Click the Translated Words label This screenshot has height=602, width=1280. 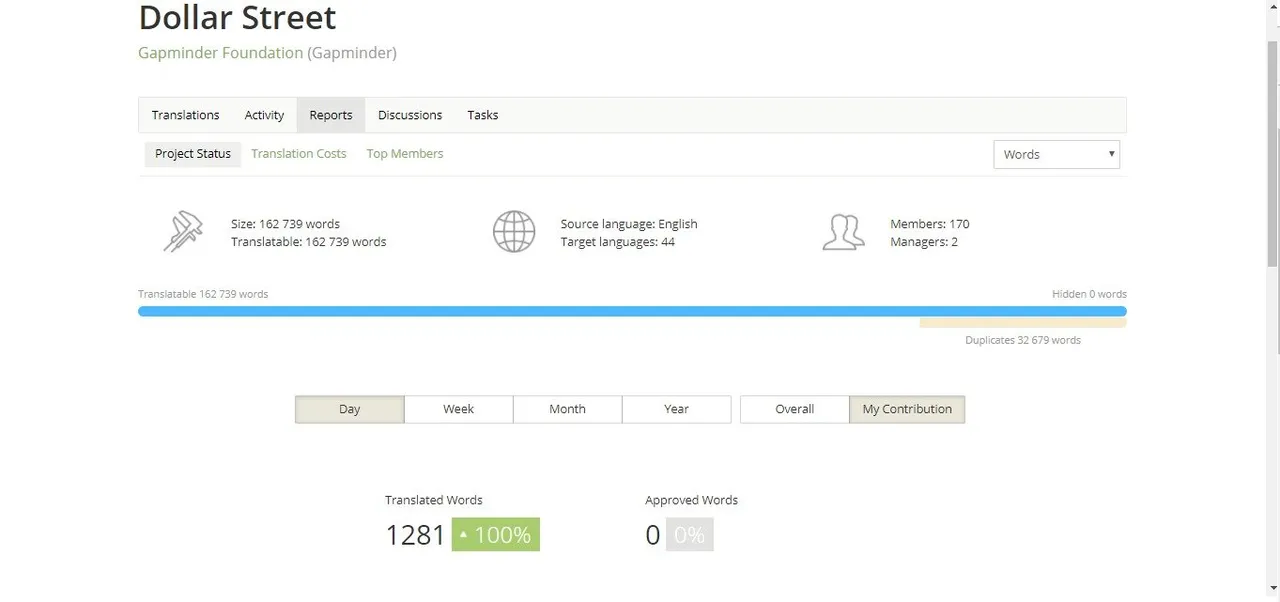[434, 500]
